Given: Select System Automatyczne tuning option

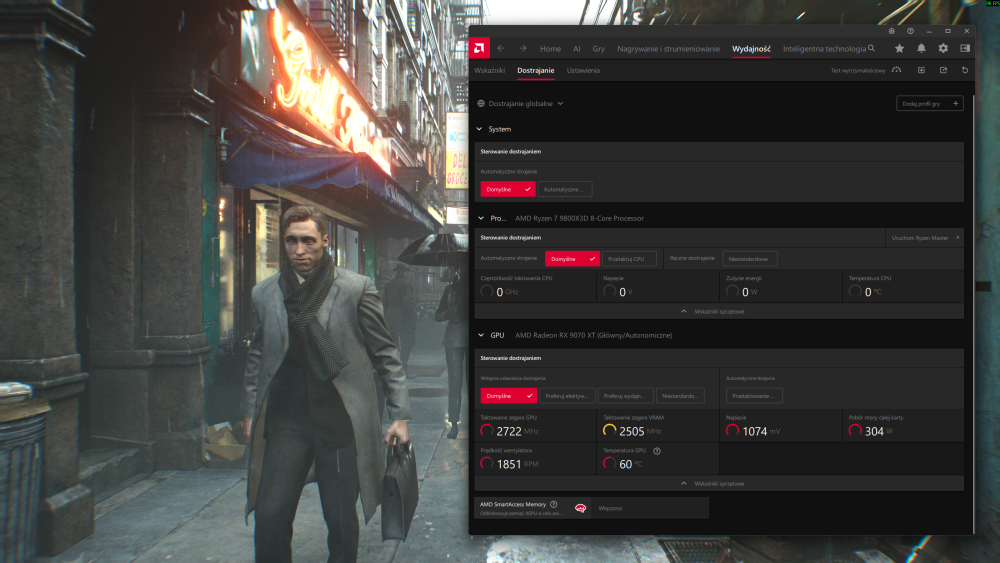Looking at the screenshot, I should coord(564,189).
